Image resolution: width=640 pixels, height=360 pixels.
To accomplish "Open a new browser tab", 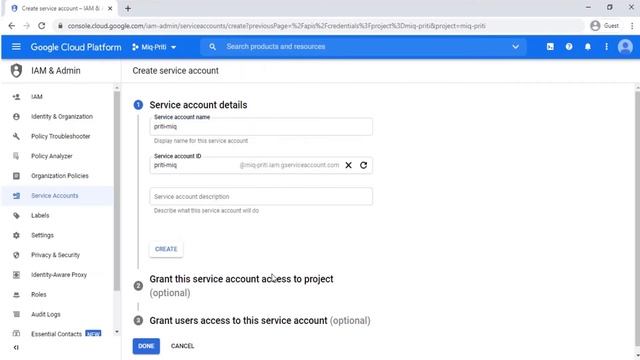I will tap(128, 8).
